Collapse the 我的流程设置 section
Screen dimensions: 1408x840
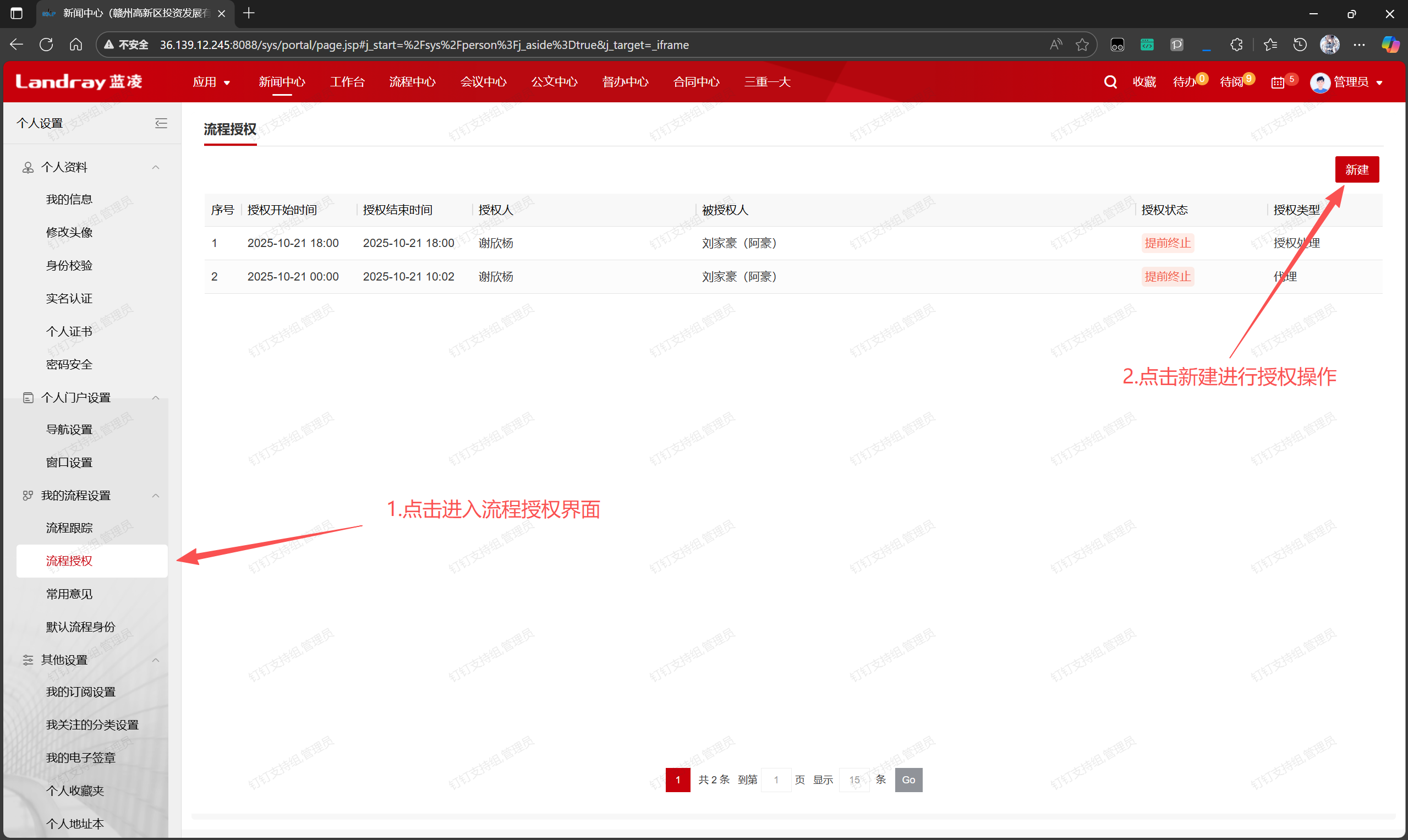click(156, 495)
